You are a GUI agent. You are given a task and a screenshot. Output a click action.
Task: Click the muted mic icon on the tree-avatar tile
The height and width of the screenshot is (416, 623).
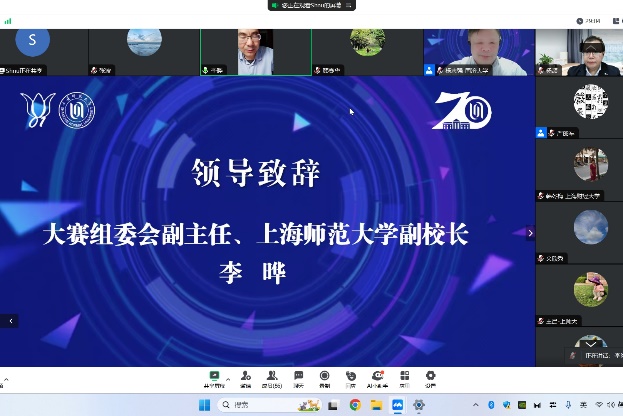pos(317,70)
